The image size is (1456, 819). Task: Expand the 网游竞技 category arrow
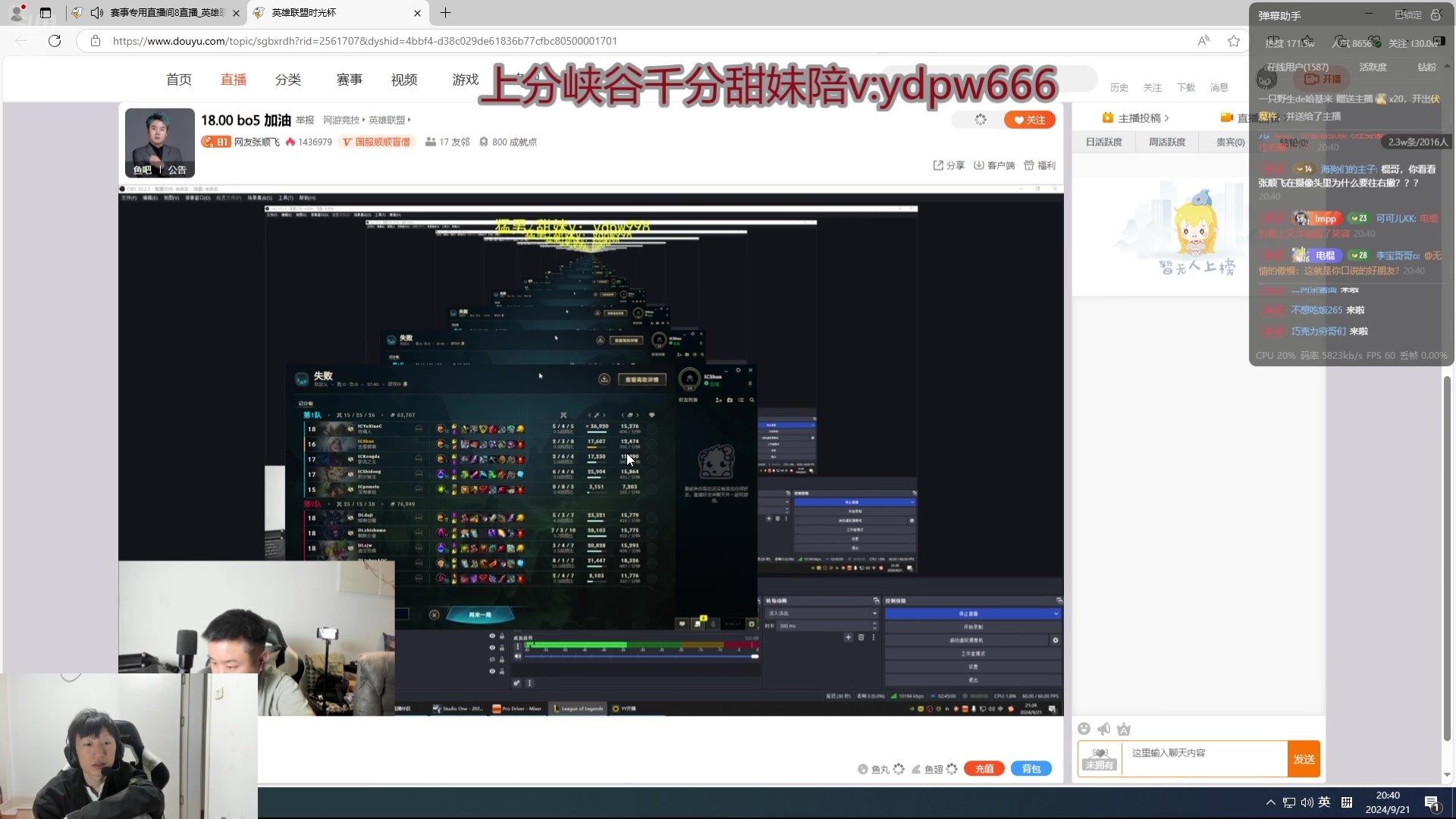coord(364,120)
